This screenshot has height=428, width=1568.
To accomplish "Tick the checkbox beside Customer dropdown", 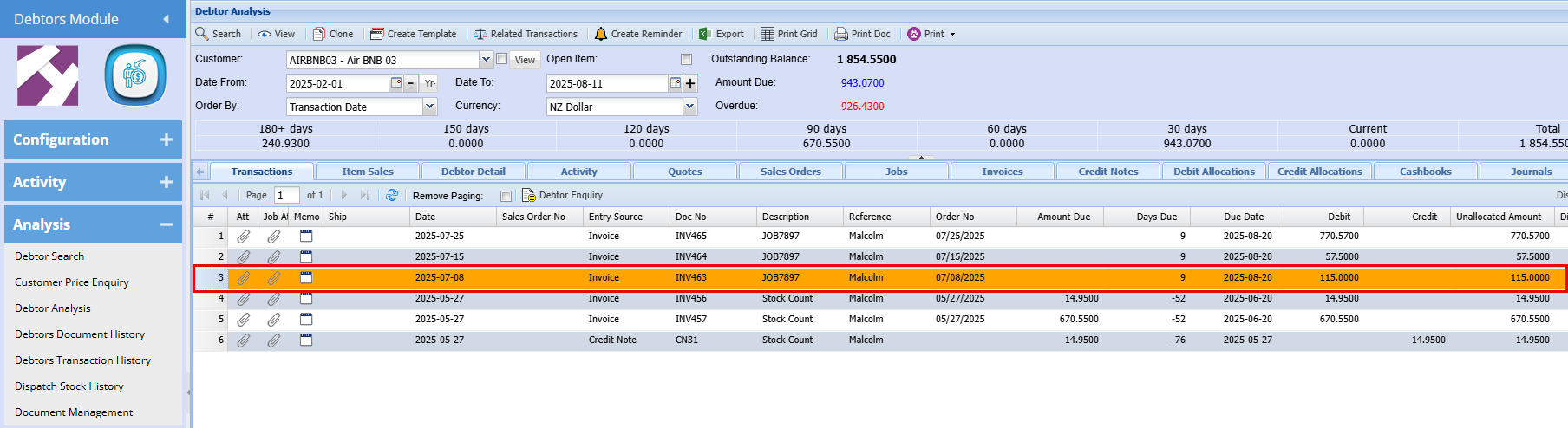I will [x=502, y=59].
